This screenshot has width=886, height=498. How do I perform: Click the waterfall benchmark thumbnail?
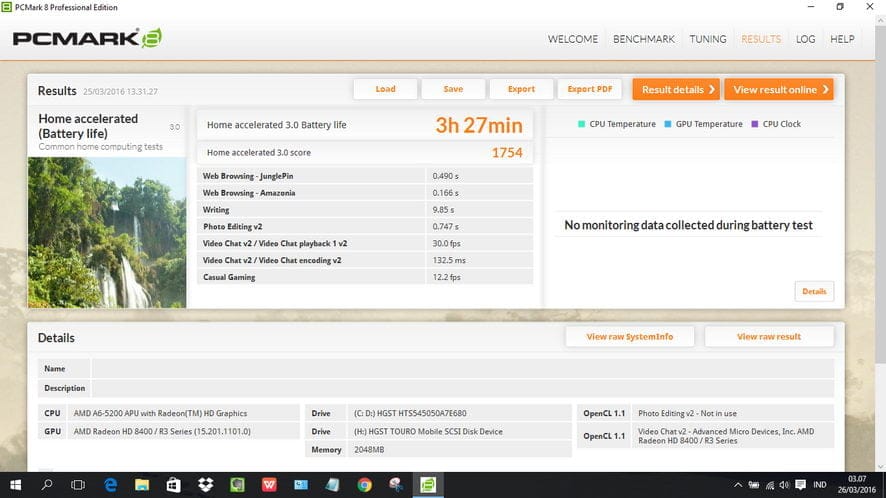pos(107,232)
